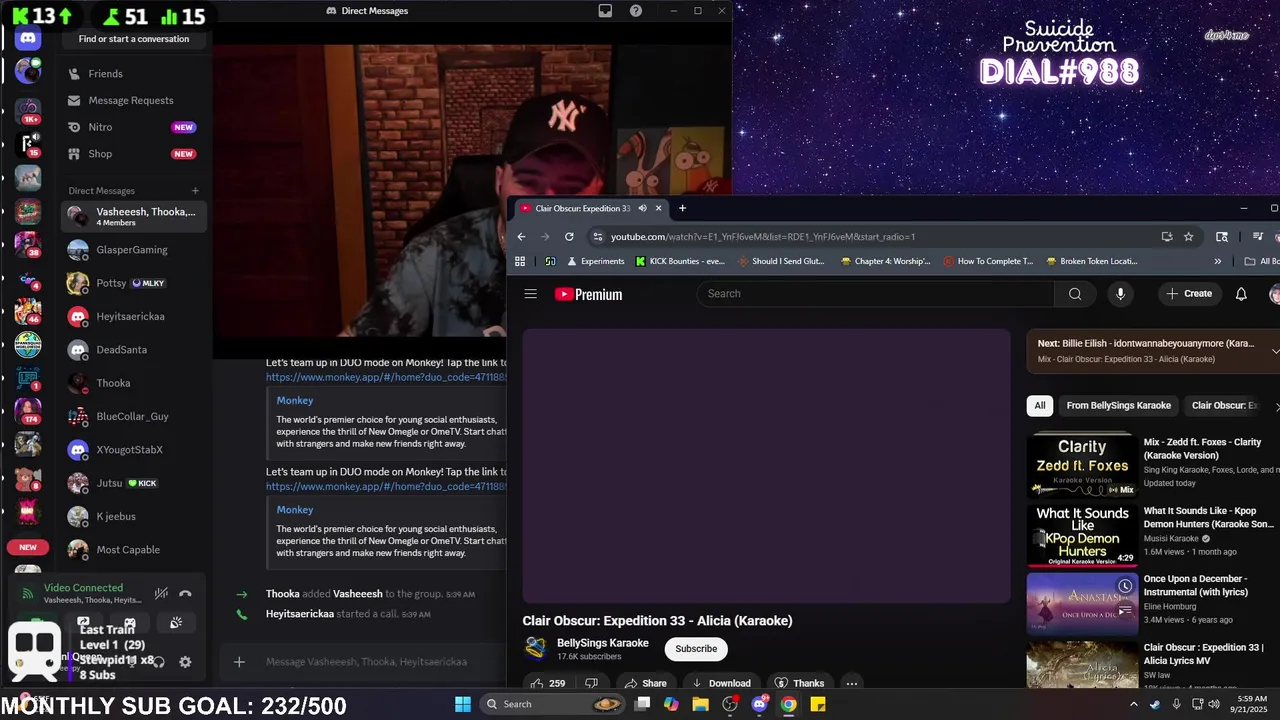
Task: Mute the Clair Obscur tab audio
Action: 642,208
